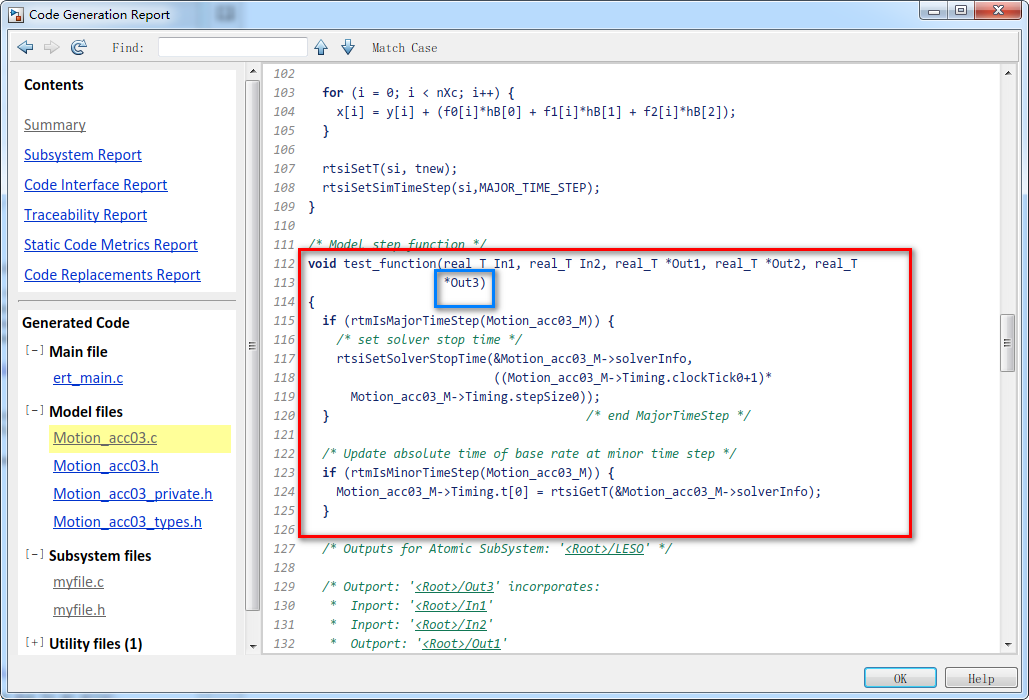1029x700 pixels.
Task: Find next match using the down arrow icon
Action: pyautogui.click(x=347, y=47)
